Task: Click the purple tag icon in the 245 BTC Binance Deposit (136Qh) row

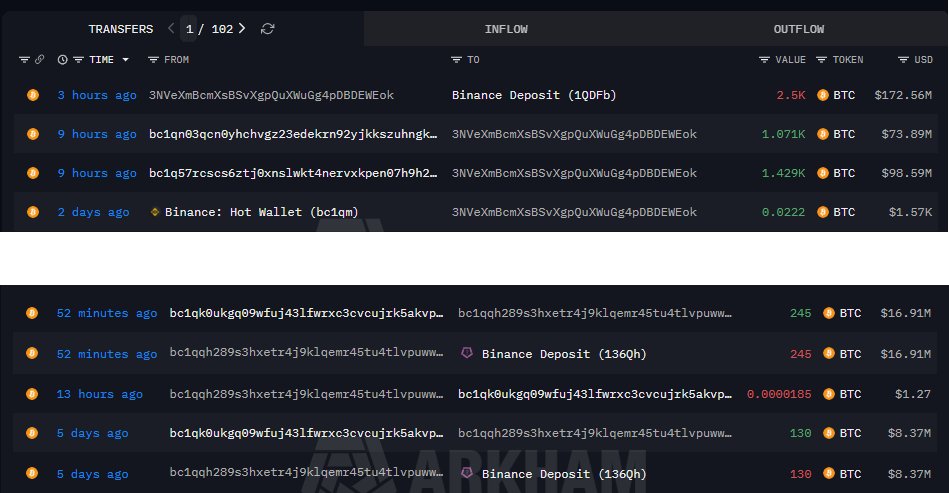Action: click(467, 353)
